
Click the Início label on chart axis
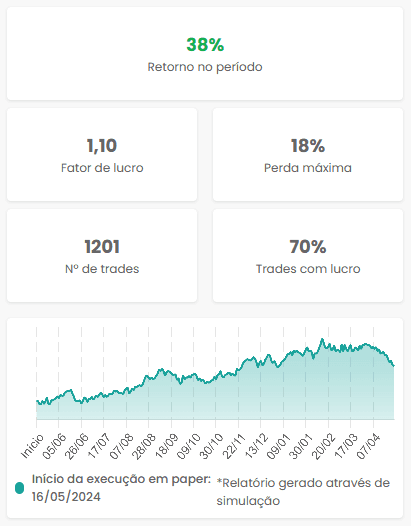tap(32, 446)
